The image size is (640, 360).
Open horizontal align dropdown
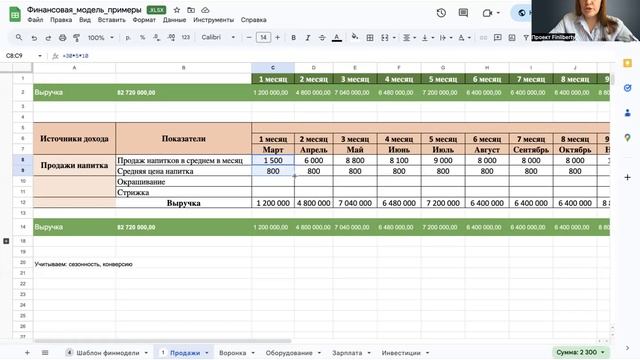click(x=409, y=38)
